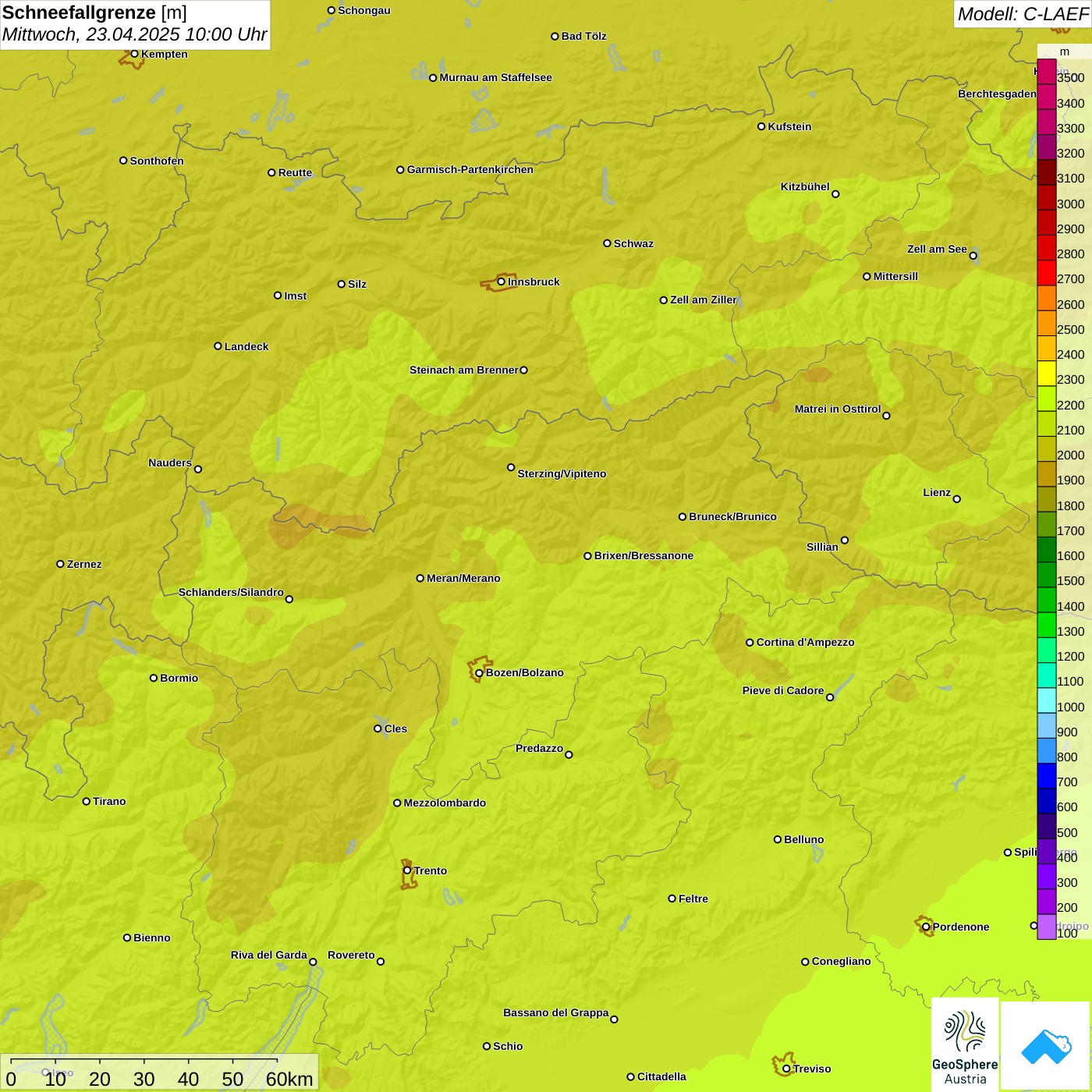The height and width of the screenshot is (1092, 1092).
Task: Select the cyan legend swatch above 1000
Action: [x=1046, y=700]
